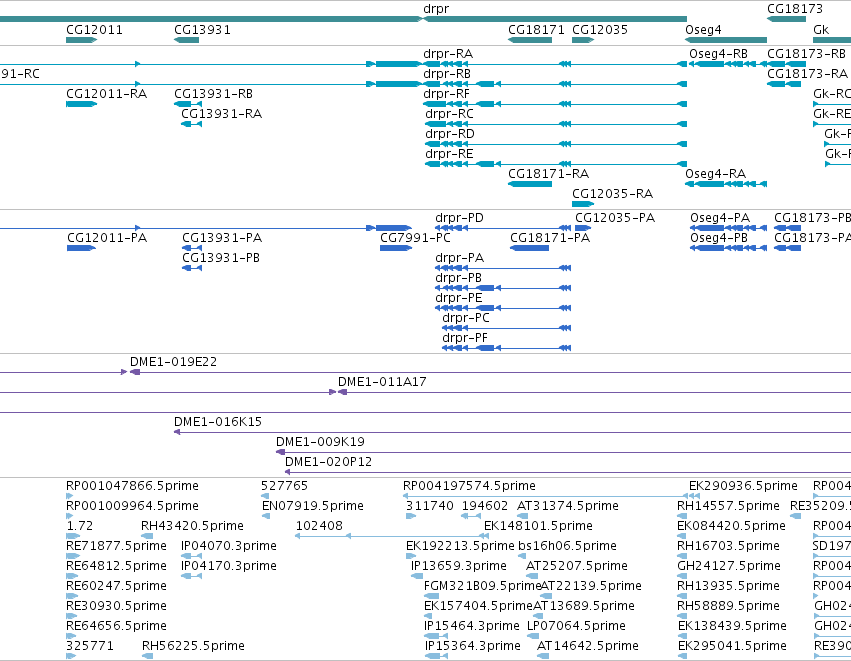The height and width of the screenshot is (661, 851).
Task: Click the drpr-PC protein label
Action: point(466,319)
